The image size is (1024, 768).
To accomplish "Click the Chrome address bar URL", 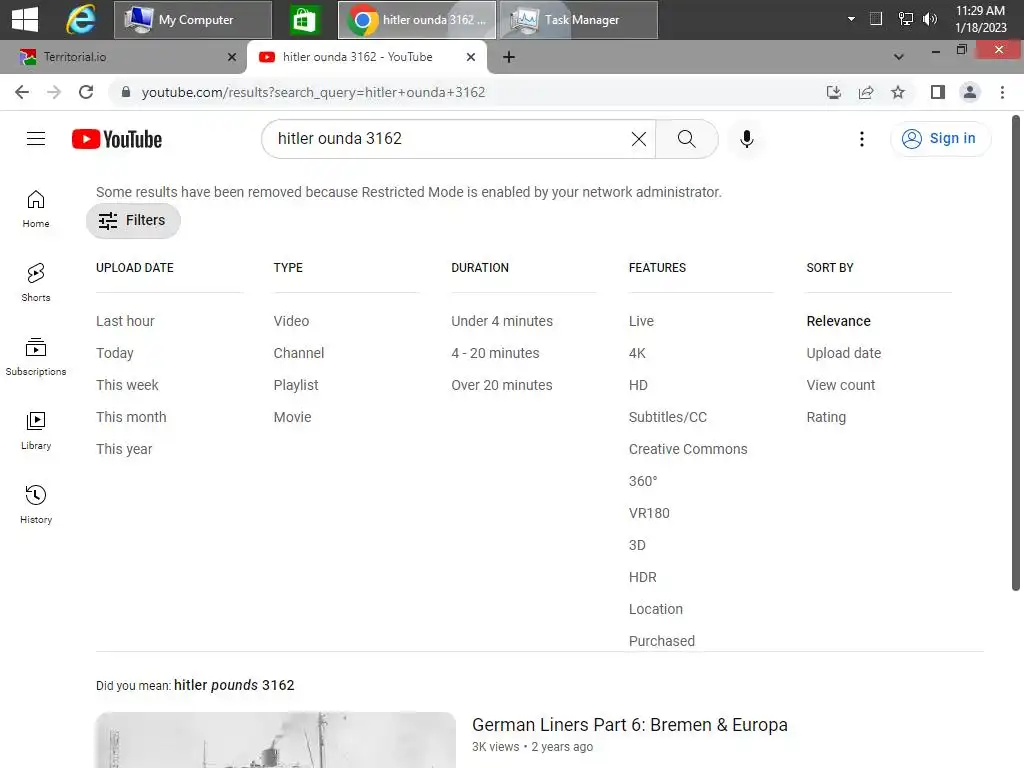I will pyautogui.click(x=313, y=92).
